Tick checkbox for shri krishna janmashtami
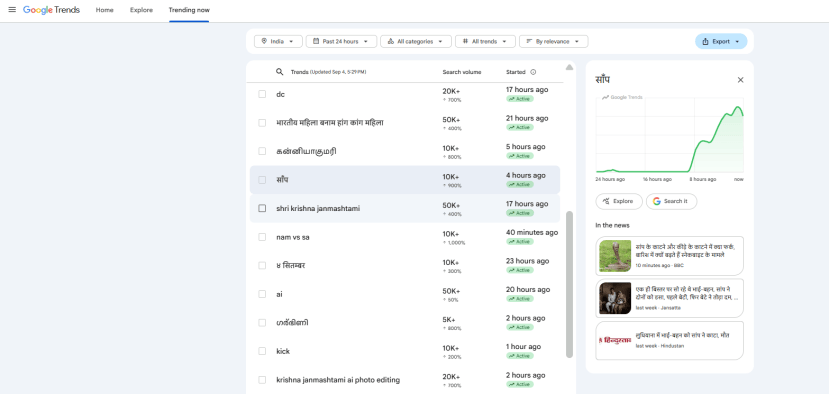 (x=262, y=208)
